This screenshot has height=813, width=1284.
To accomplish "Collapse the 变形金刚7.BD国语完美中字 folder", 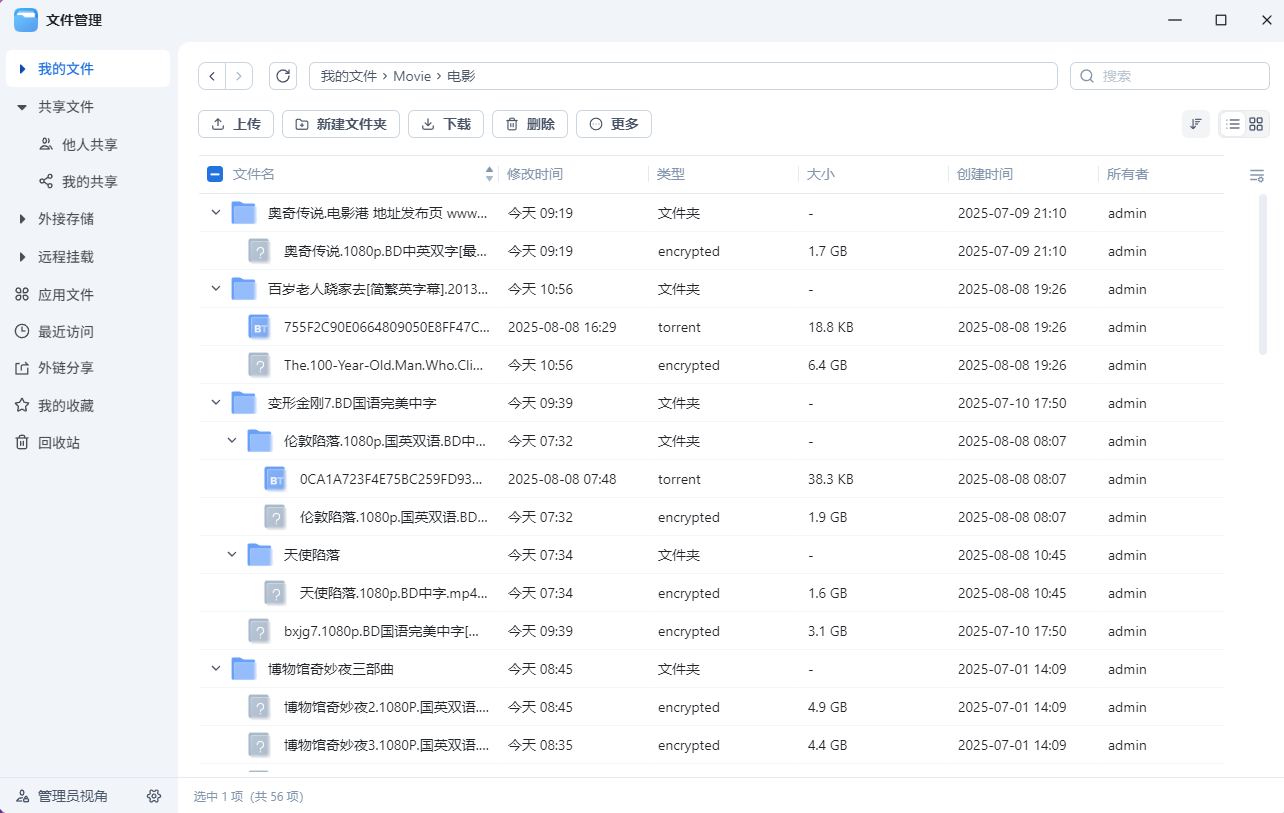I will (x=215, y=403).
